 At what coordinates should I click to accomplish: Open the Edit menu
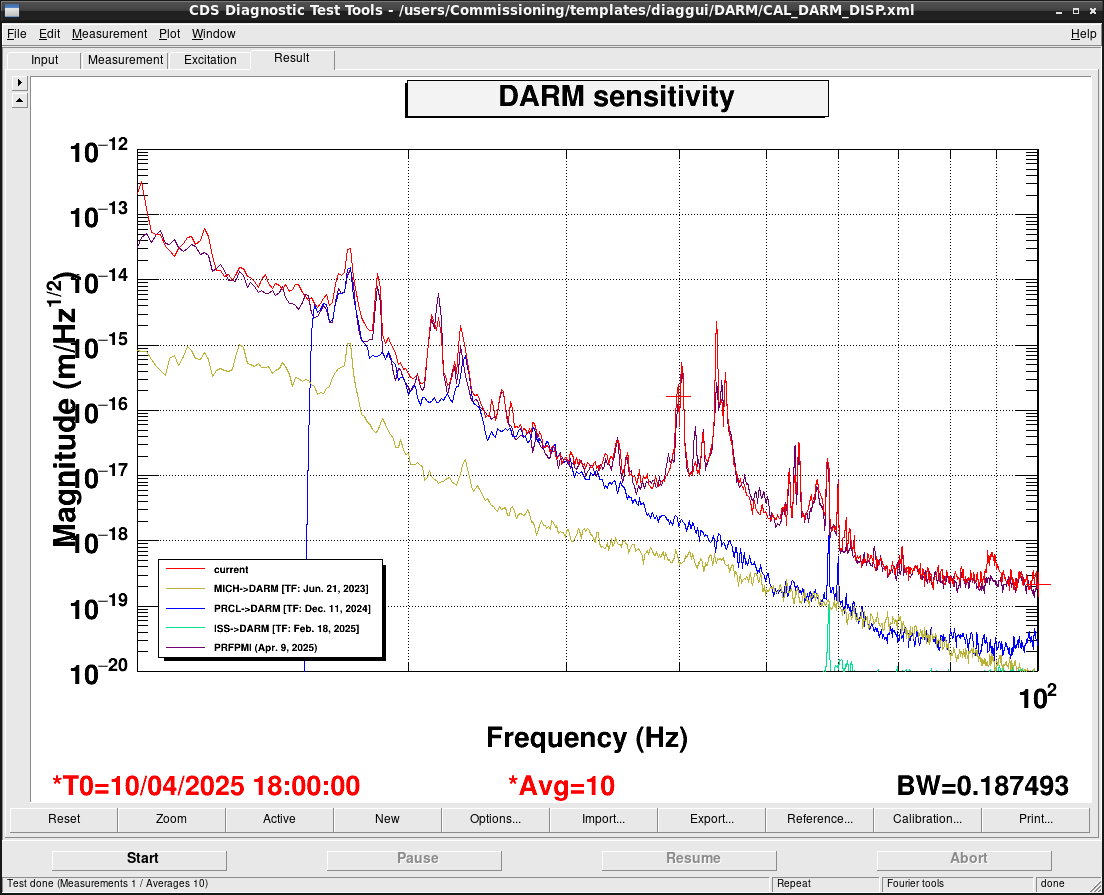tap(49, 34)
